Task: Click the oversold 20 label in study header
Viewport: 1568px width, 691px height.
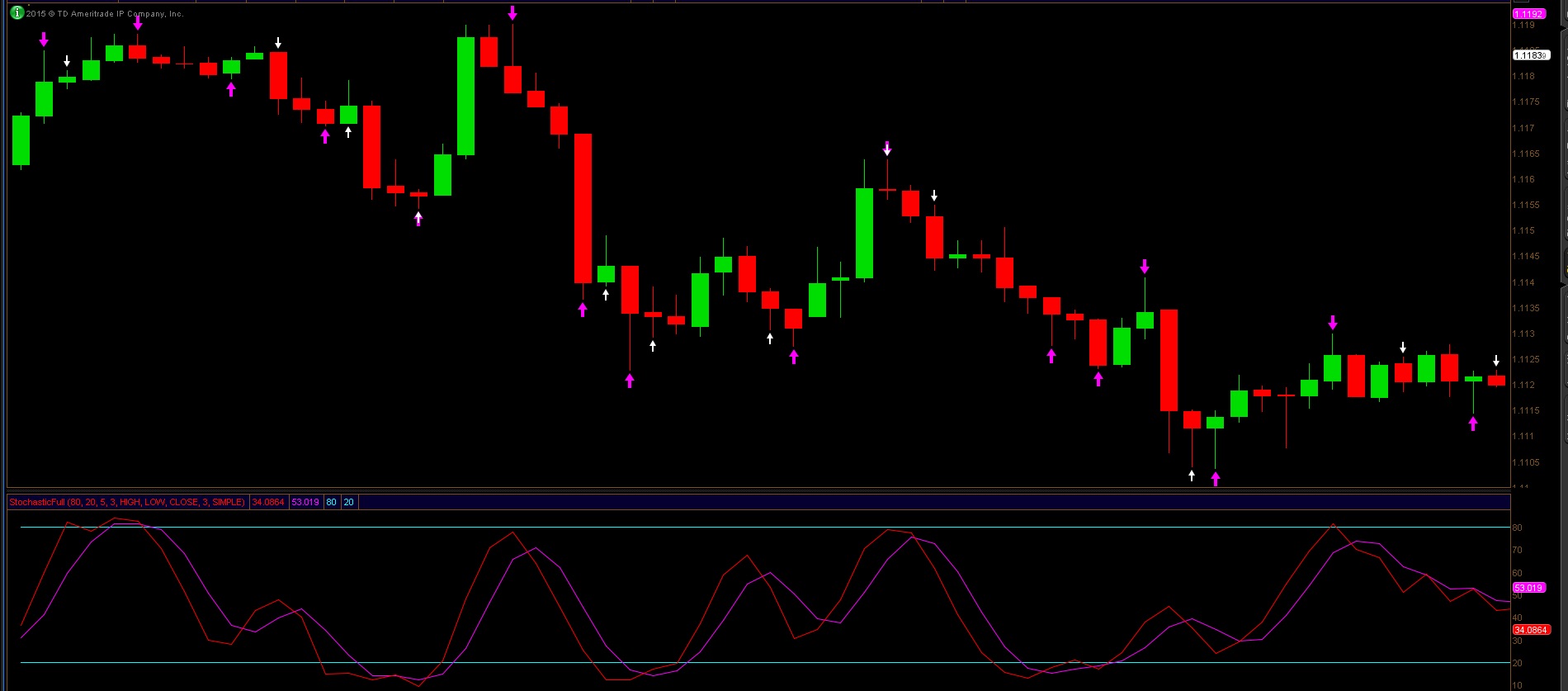Action: coord(348,502)
